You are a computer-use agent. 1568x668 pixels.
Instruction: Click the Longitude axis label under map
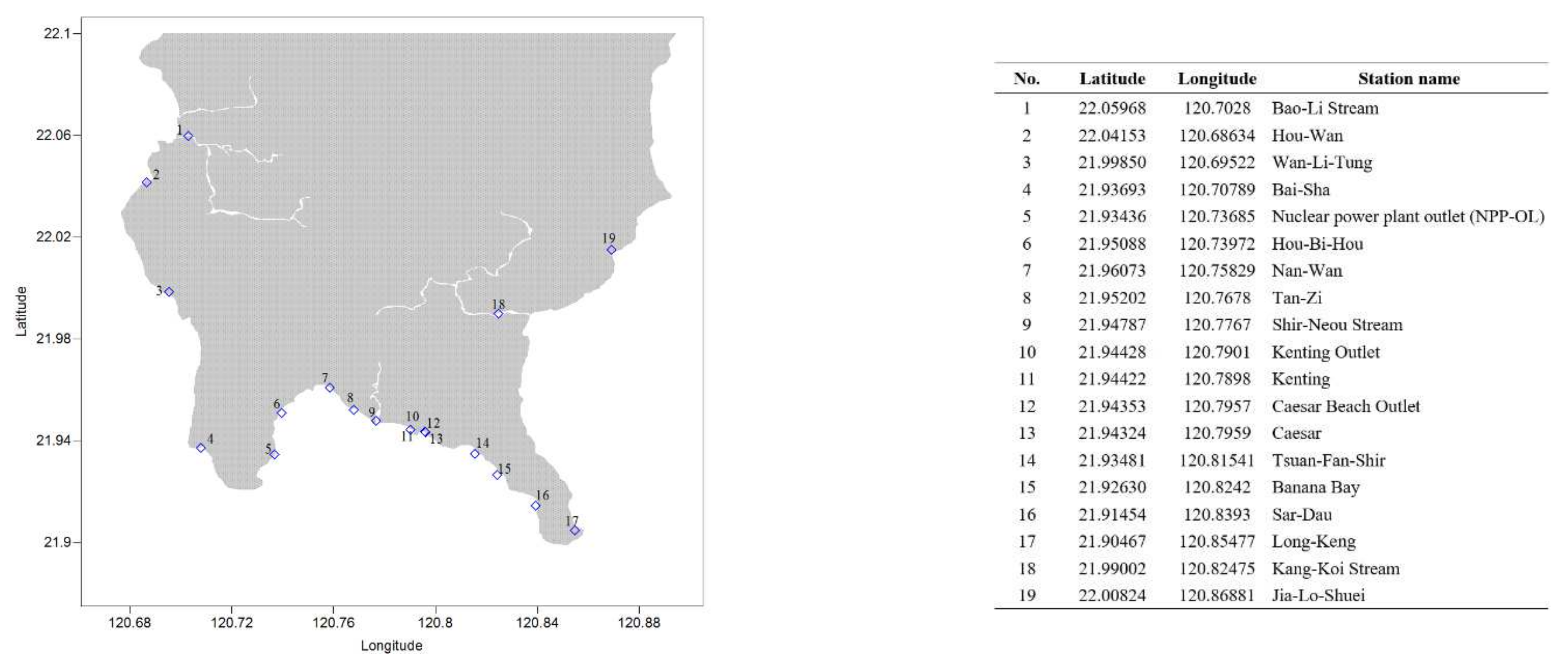coord(392,645)
